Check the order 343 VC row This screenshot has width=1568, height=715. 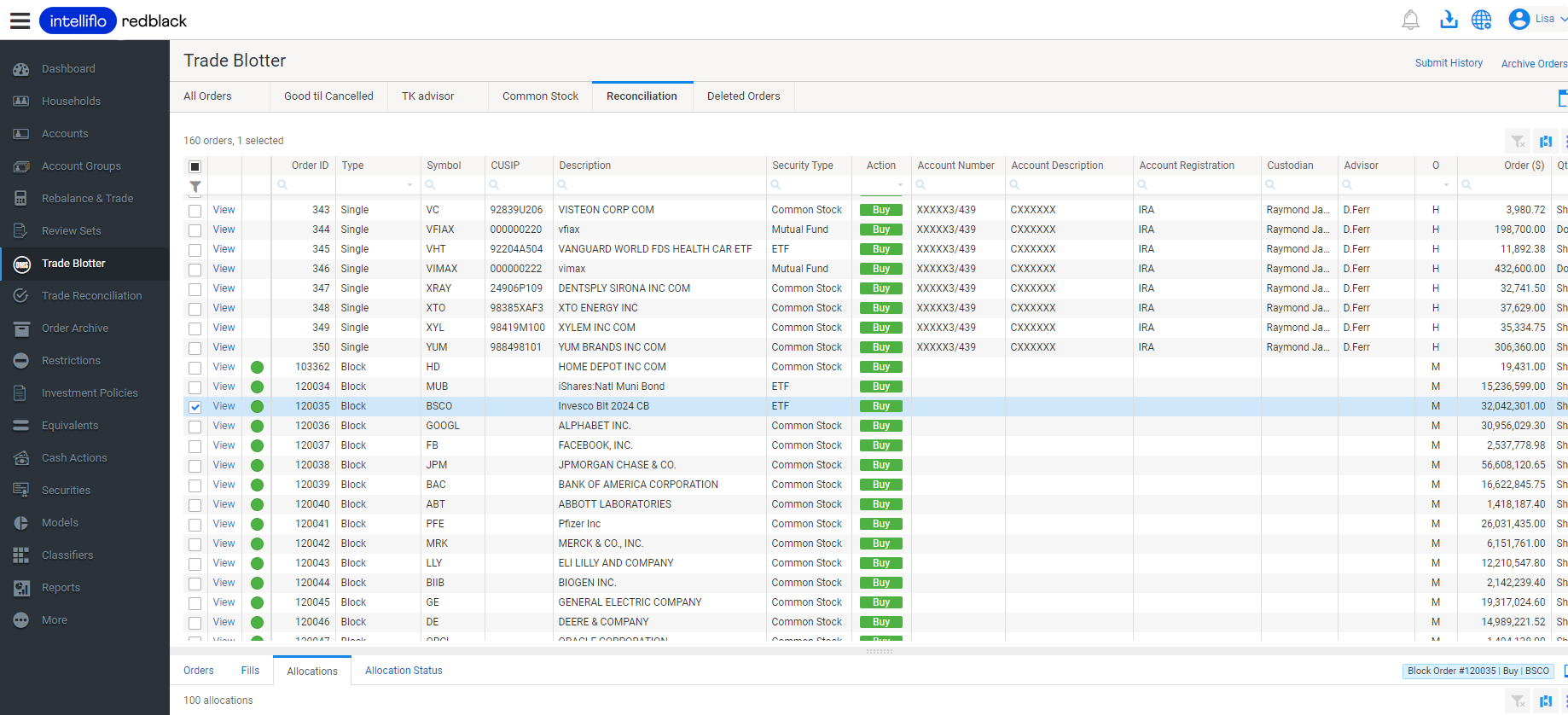pos(195,211)
